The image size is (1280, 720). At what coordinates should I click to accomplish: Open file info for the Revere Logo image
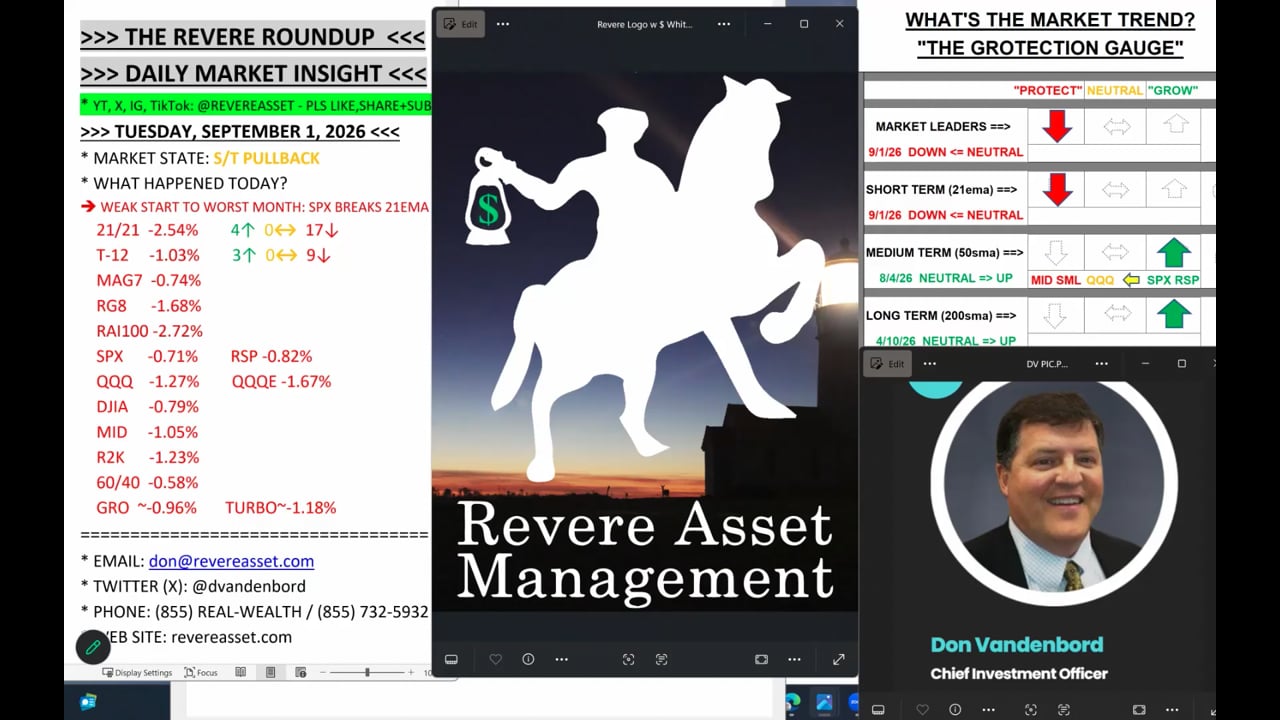click(x=528, y=659)
